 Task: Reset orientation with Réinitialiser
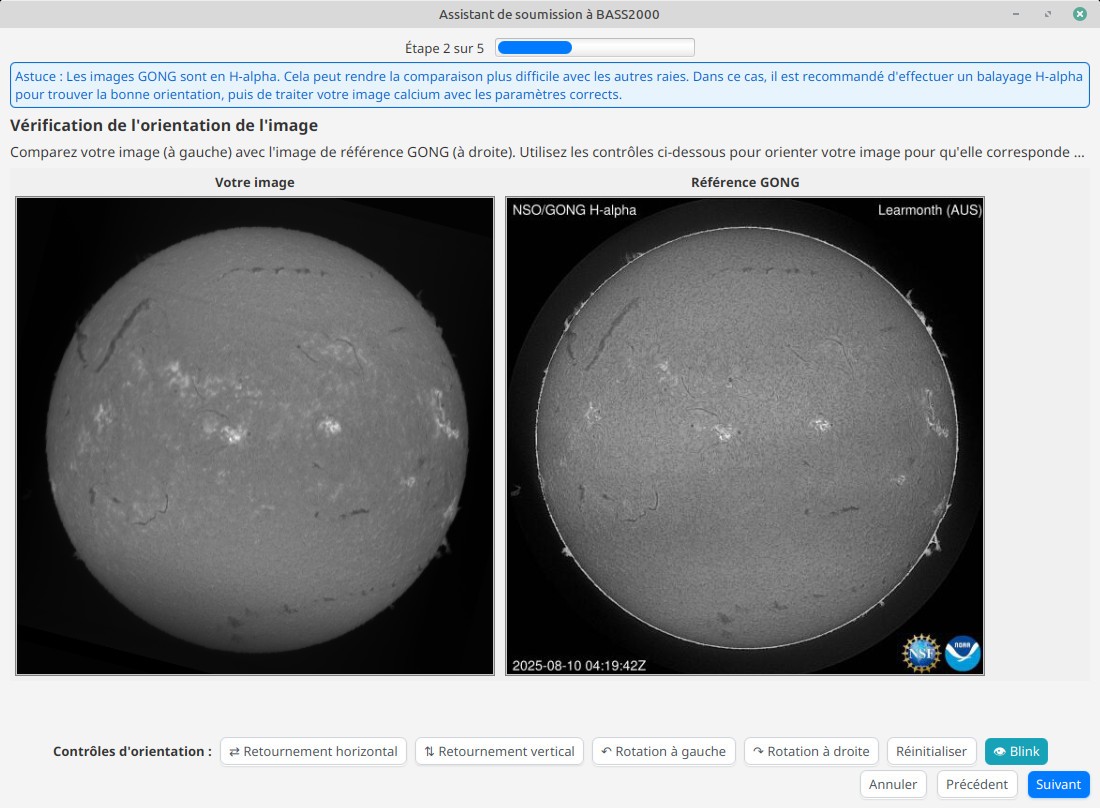click(x=931, y=751)
